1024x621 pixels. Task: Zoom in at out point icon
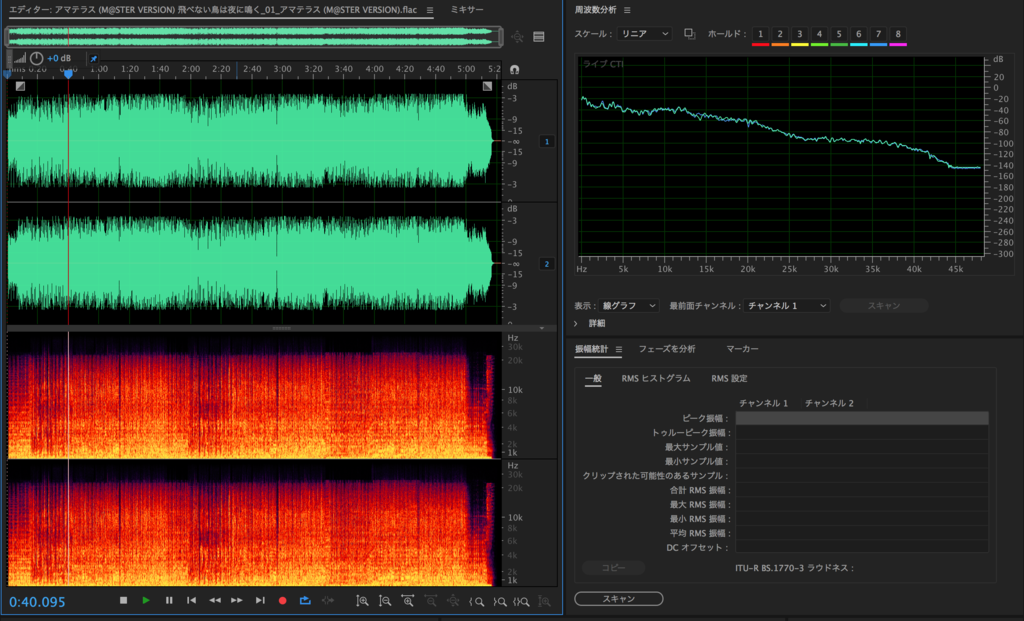pyautogui.click(x=500, y=601)
